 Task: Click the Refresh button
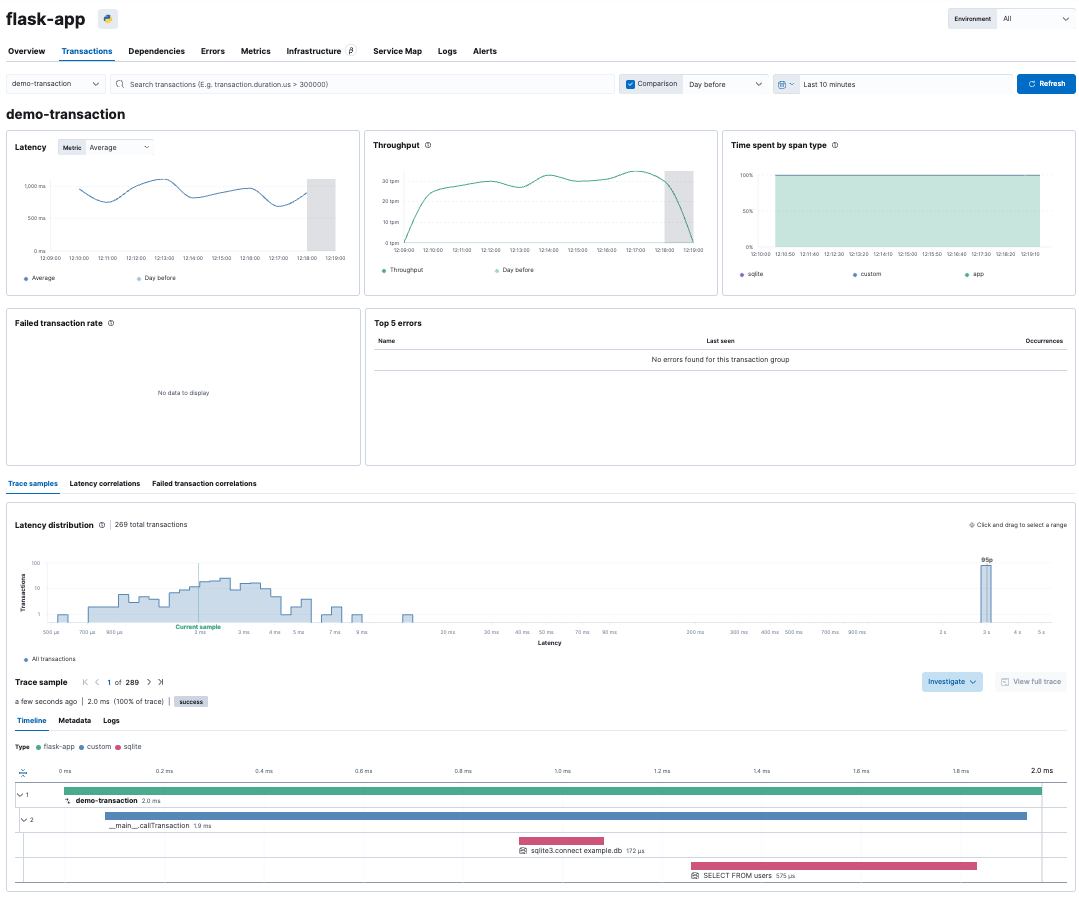(1046, 83)
